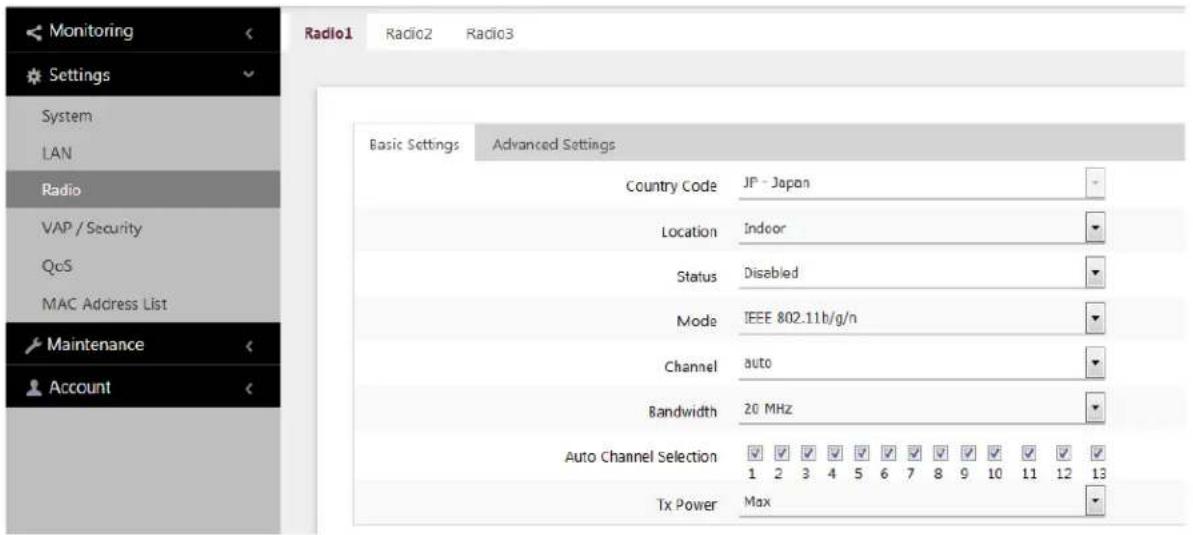This screenshot has height=535, width=1193.
Task: Uncheck auto channel 9 checkbox
Action: click(x=967, y=454)
